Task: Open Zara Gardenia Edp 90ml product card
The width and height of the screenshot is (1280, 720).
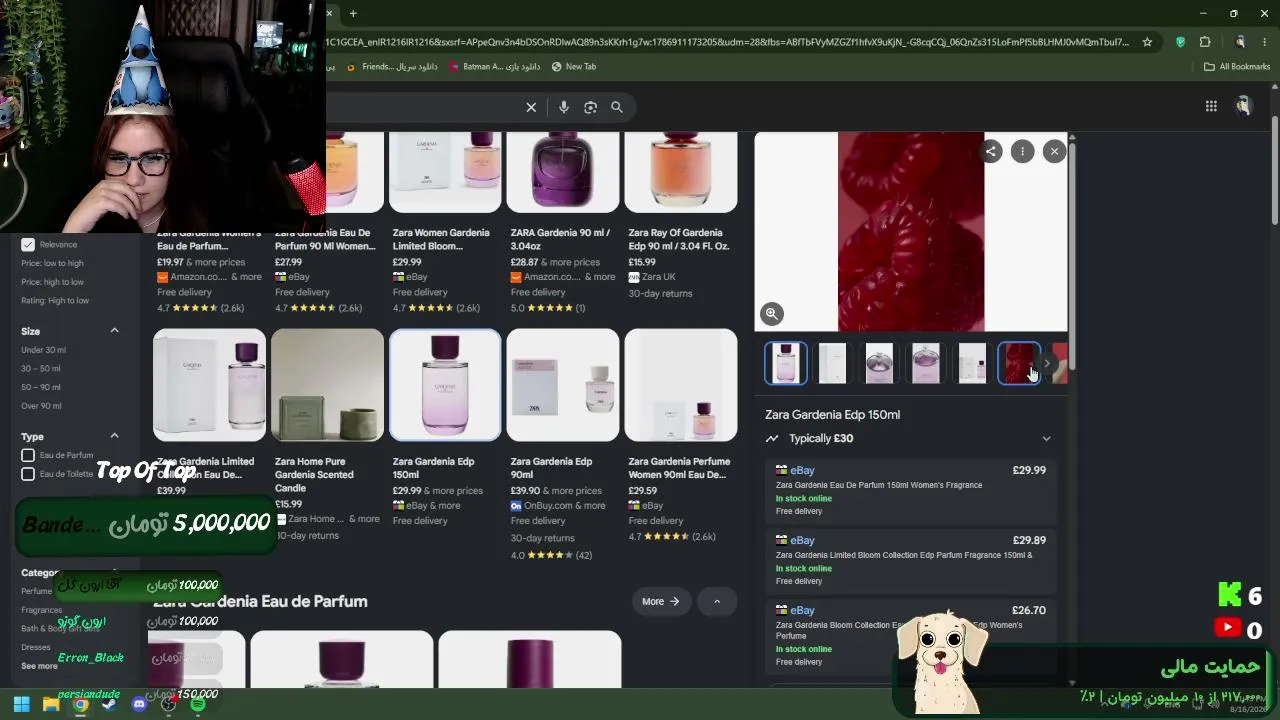Action: [563, 445]
